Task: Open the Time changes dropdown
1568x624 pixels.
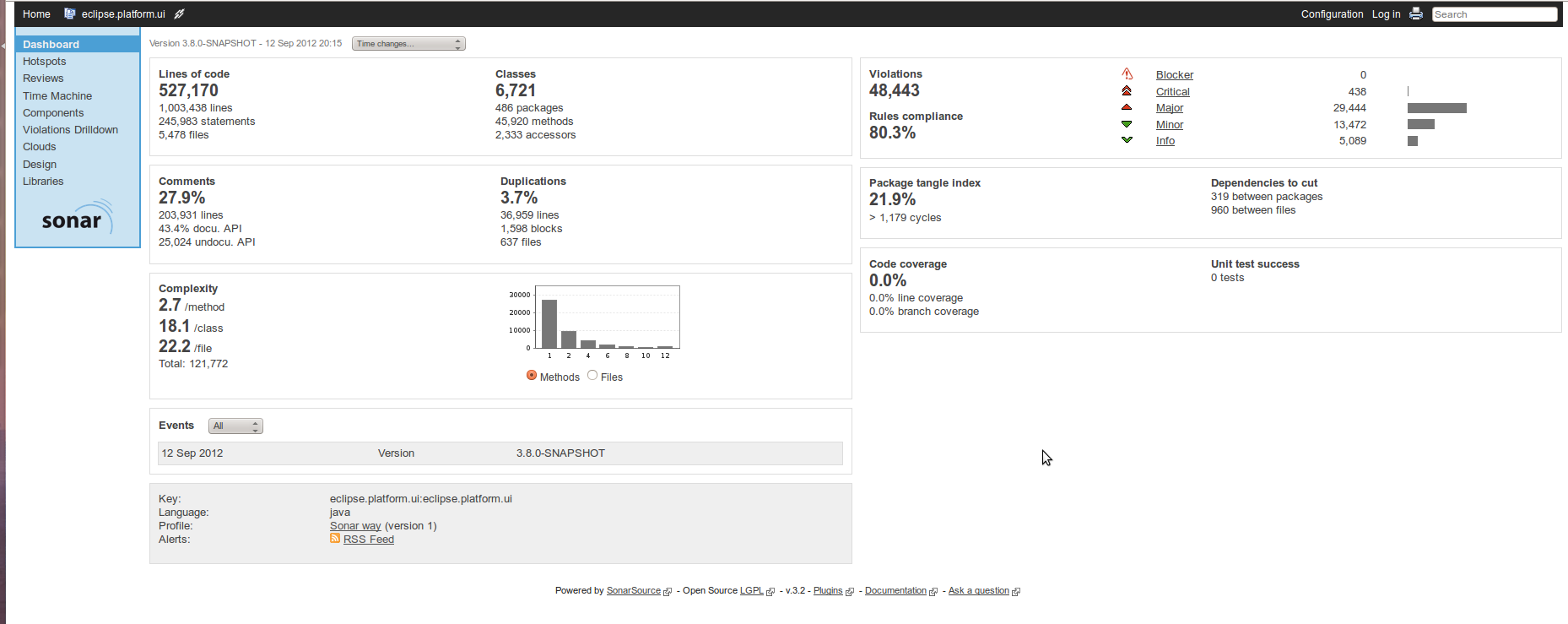Action: coord(408,44)
